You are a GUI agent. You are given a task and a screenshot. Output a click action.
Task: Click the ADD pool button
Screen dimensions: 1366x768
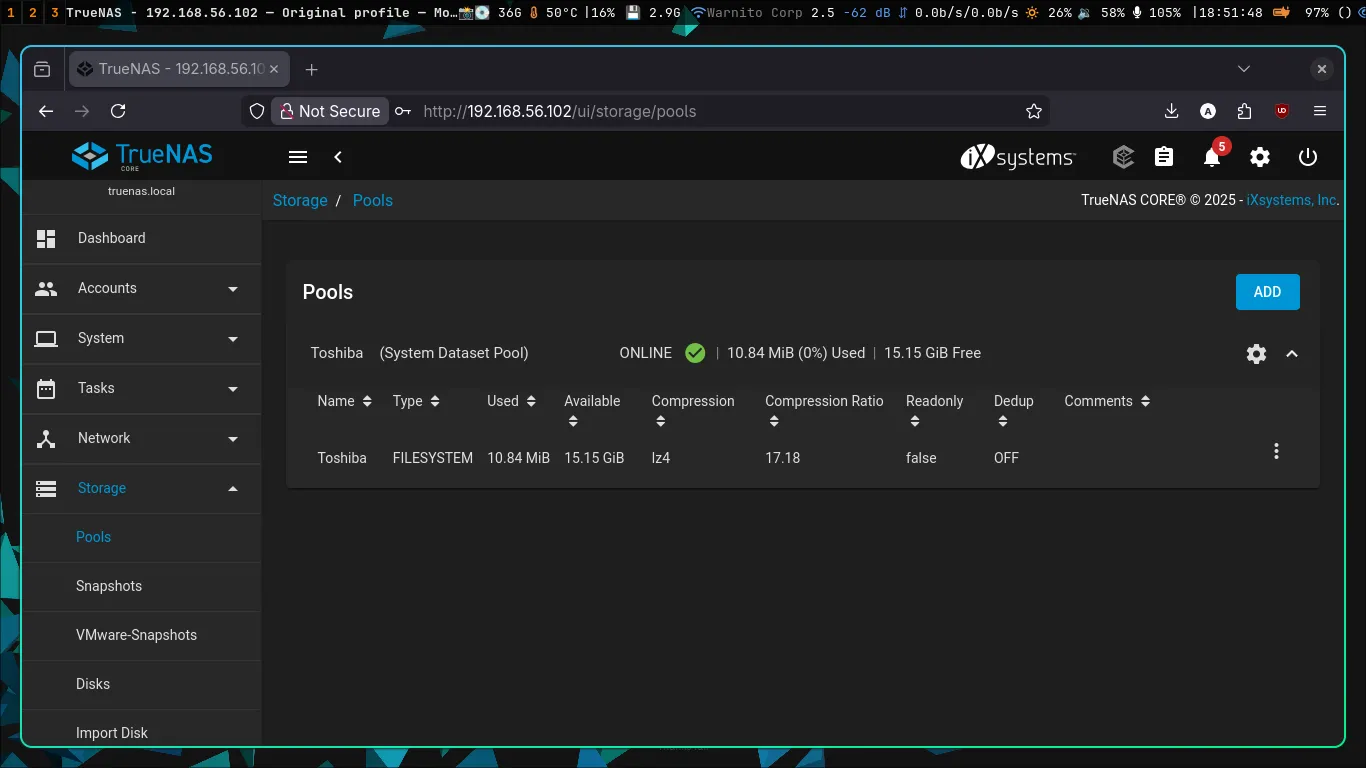pos(1267,292)
